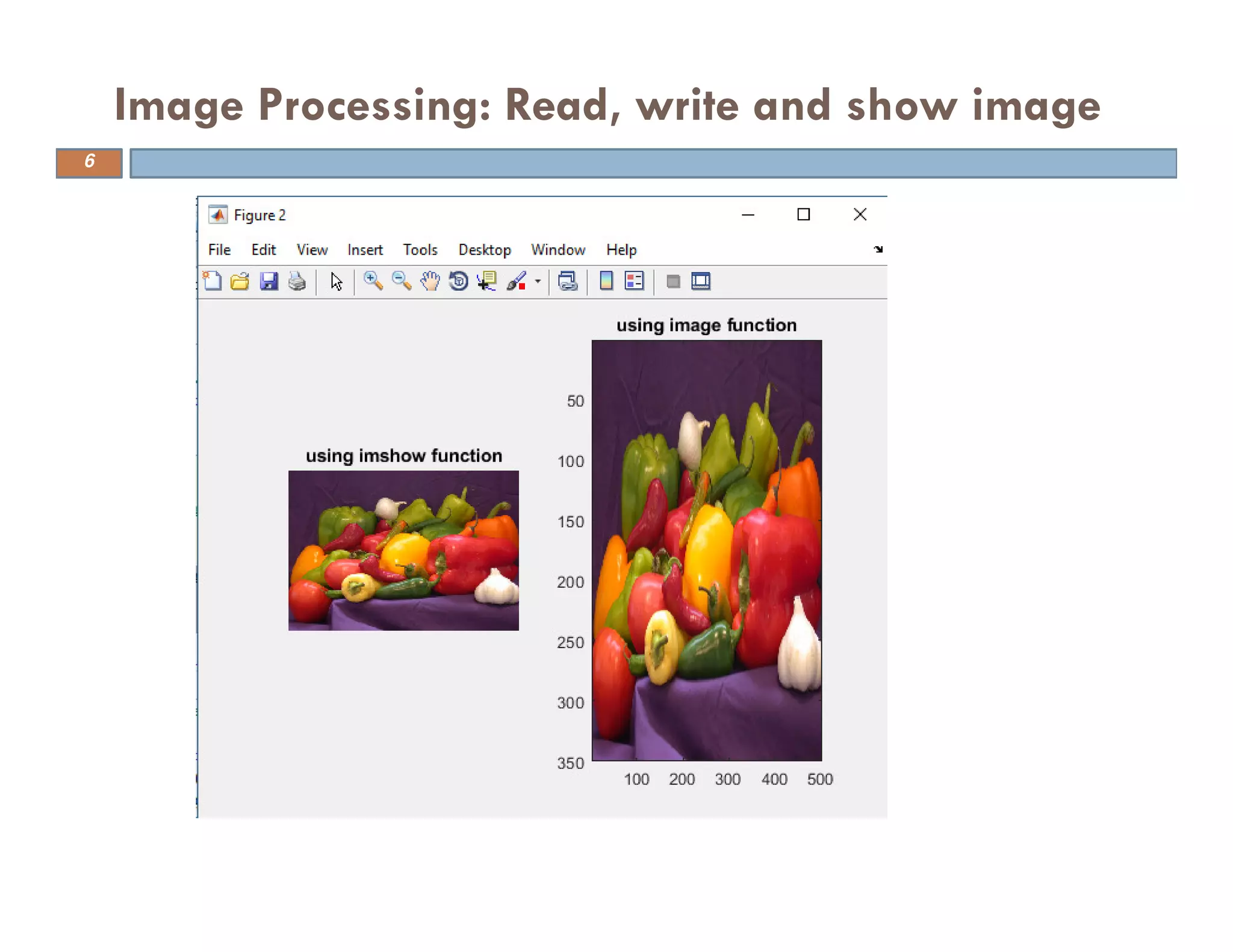The height and width of the screenshot is (952, 1233).
Task: Select the imshow peppers image
Action: point(403,551)
